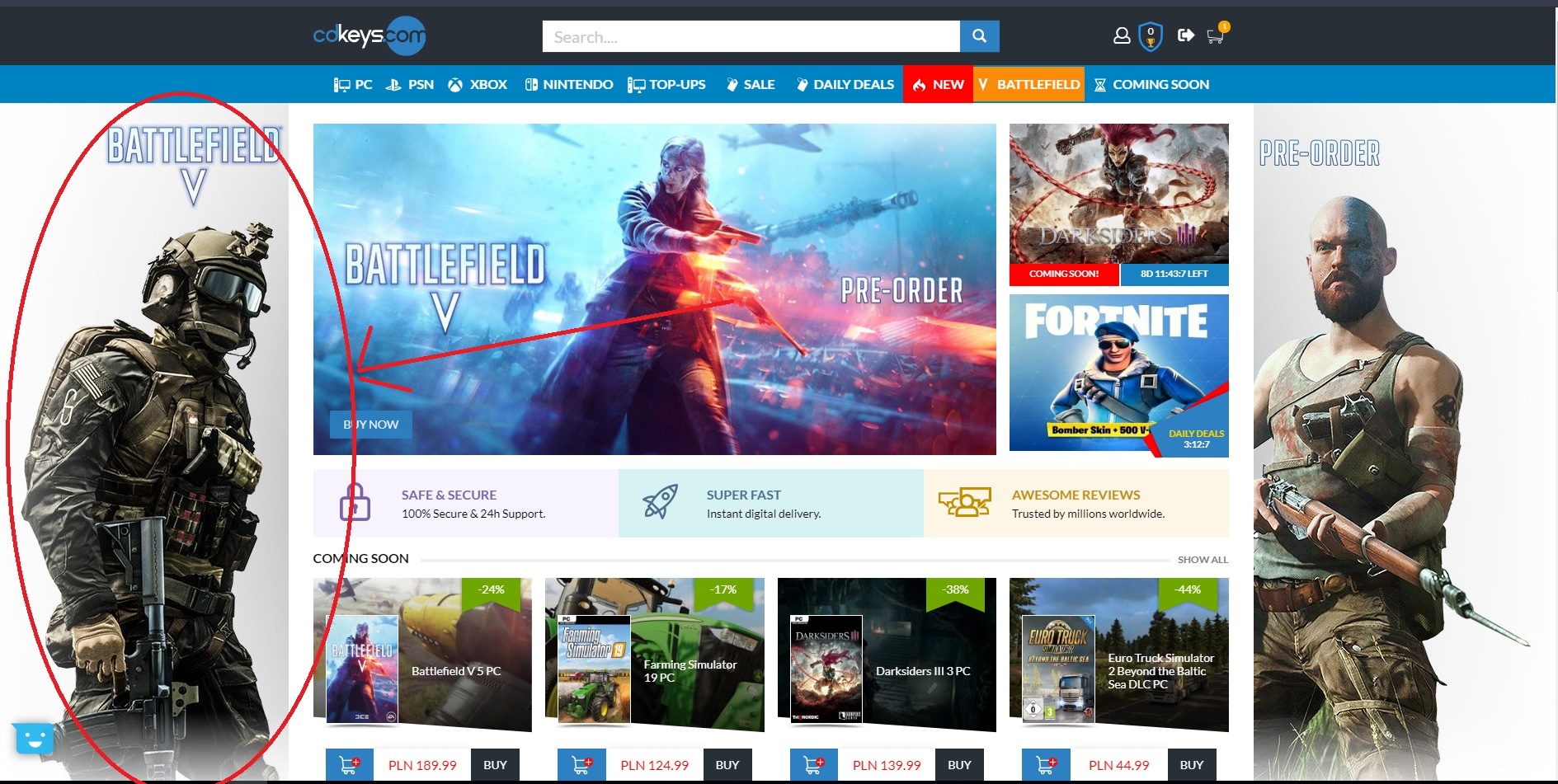Click the Safe & Secure padlock icon
The width and height of the screenshot is (1558, 784).
tap(355, 502)
